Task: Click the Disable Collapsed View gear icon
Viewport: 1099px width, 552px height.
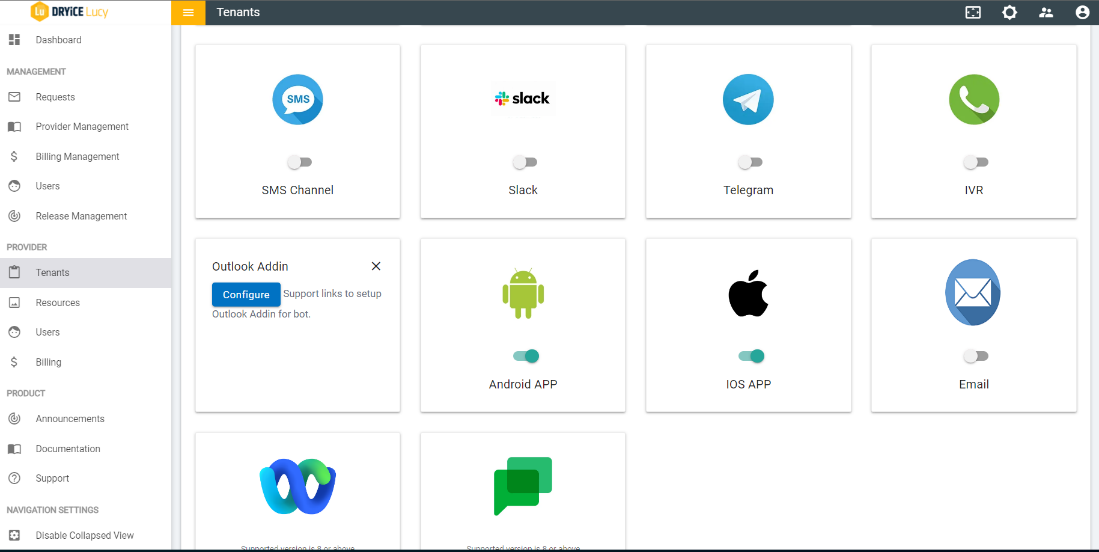Action: coord(14,535)
